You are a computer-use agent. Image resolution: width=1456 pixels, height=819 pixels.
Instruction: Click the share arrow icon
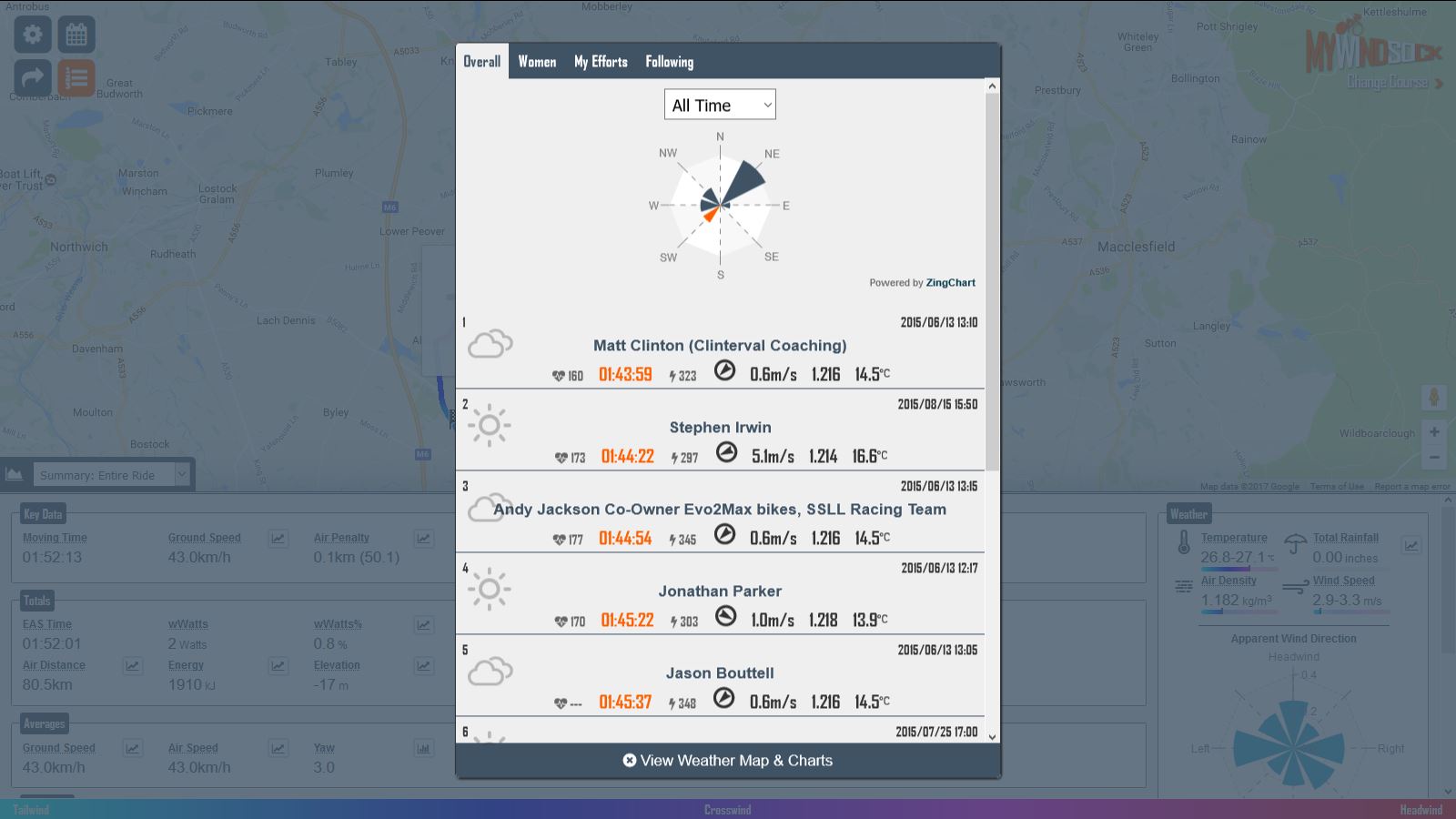(31, 77)
